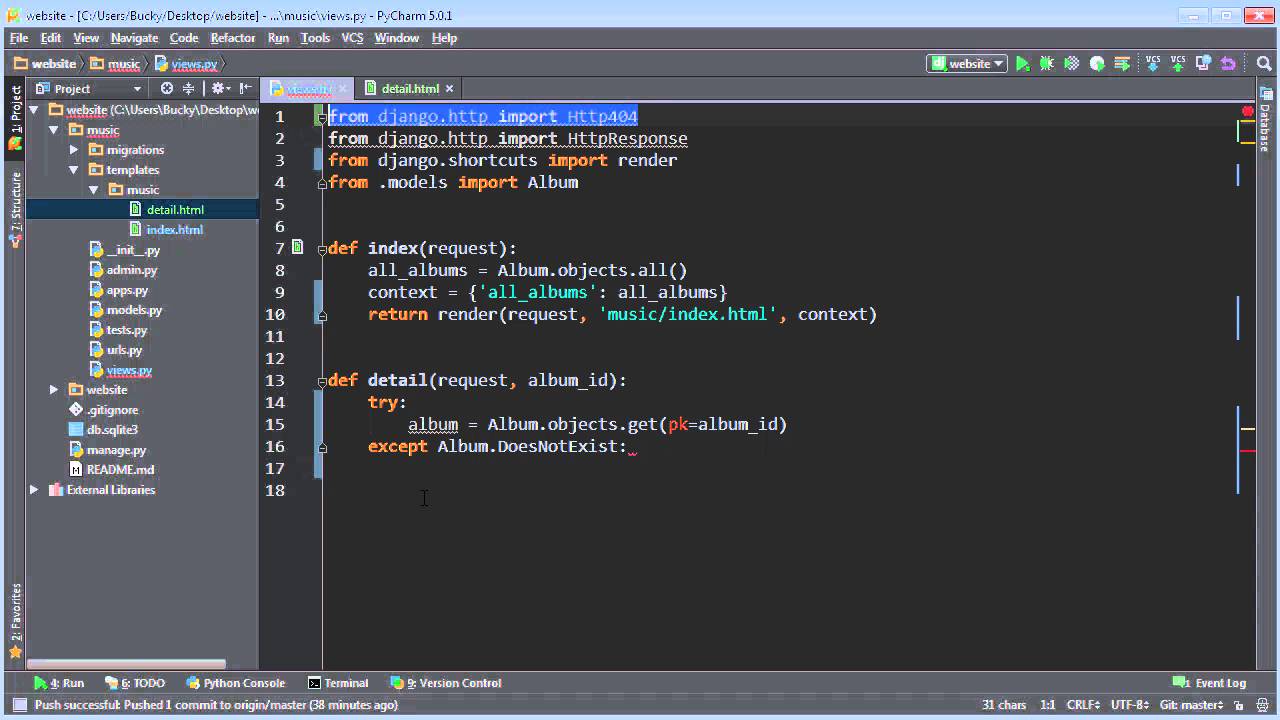The image size is (1280, 720).
Task: Toggle the Python Console tool window
Action: tap(236, 683)
